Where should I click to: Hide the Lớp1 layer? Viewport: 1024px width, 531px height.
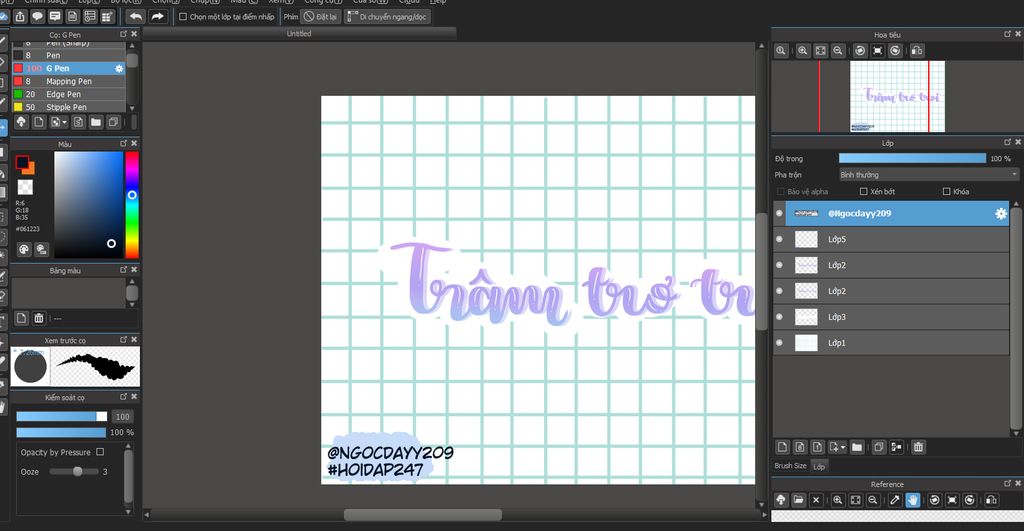779,342
